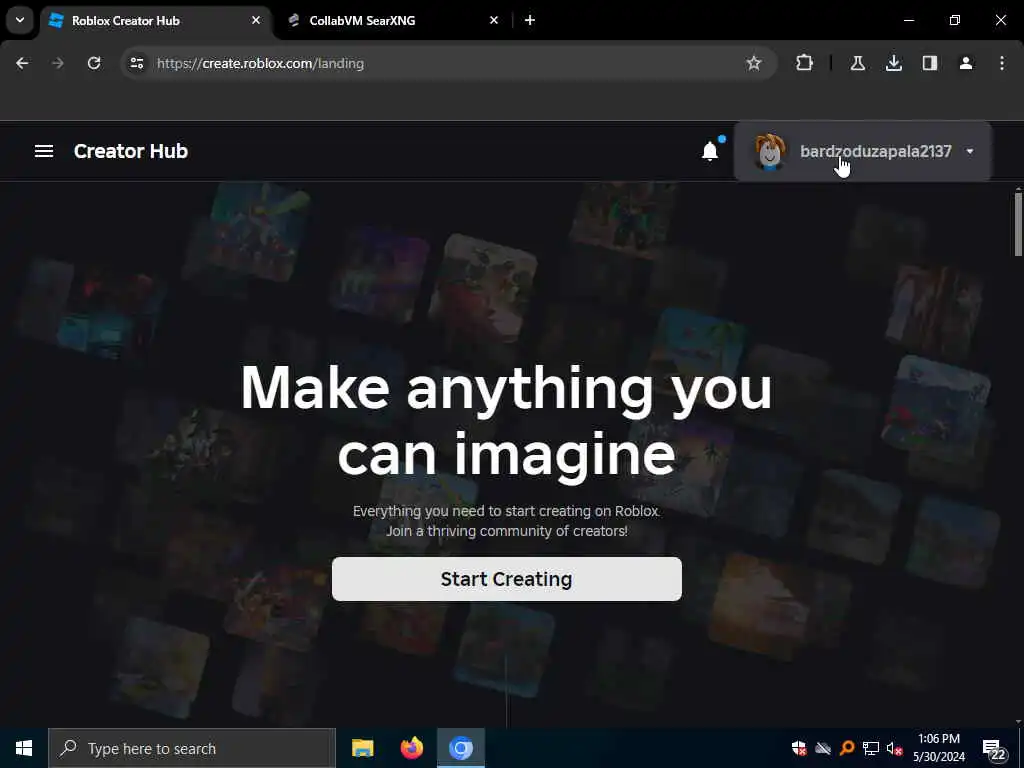
Task: Go back to the previous page
Action: click(x=22, y=63)
